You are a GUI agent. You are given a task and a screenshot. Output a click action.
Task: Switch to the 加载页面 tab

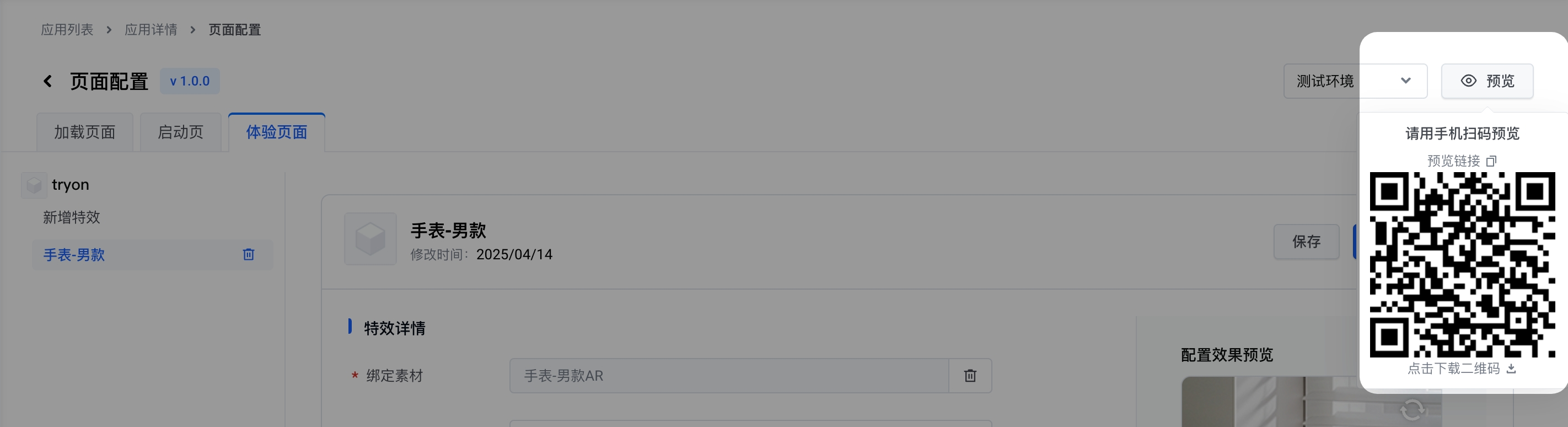[84, 132]
